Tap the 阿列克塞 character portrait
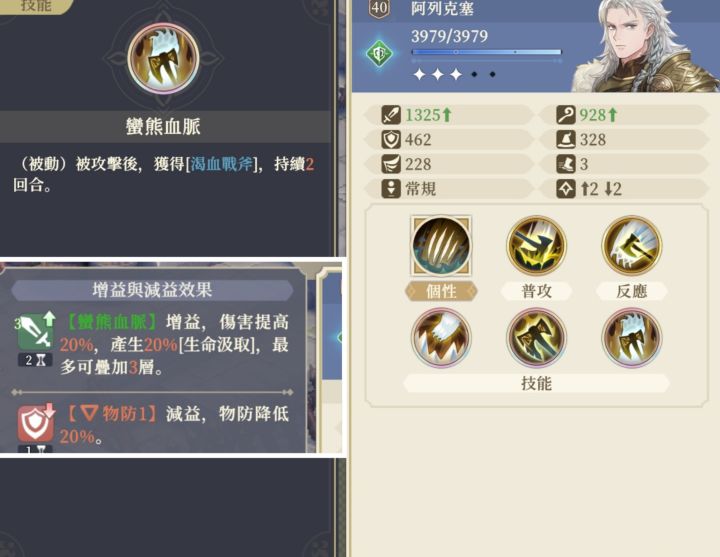 pyautogui.click(x=645, y=46)
